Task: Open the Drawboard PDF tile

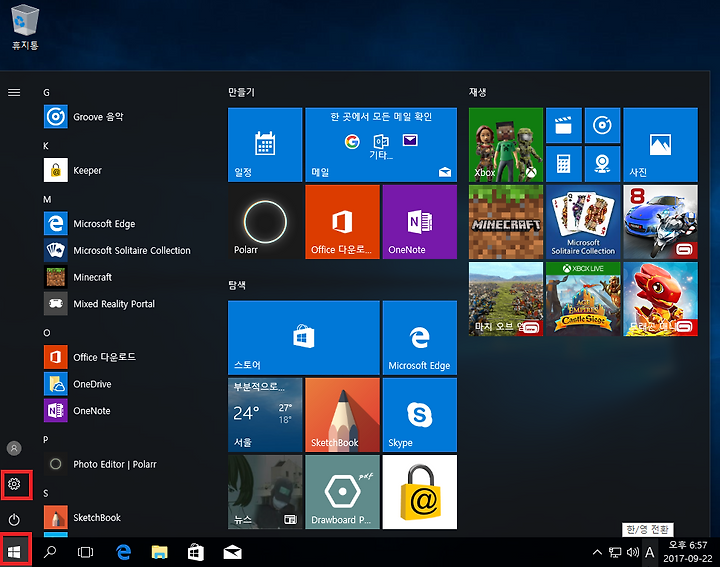Action: pos(342,492)
